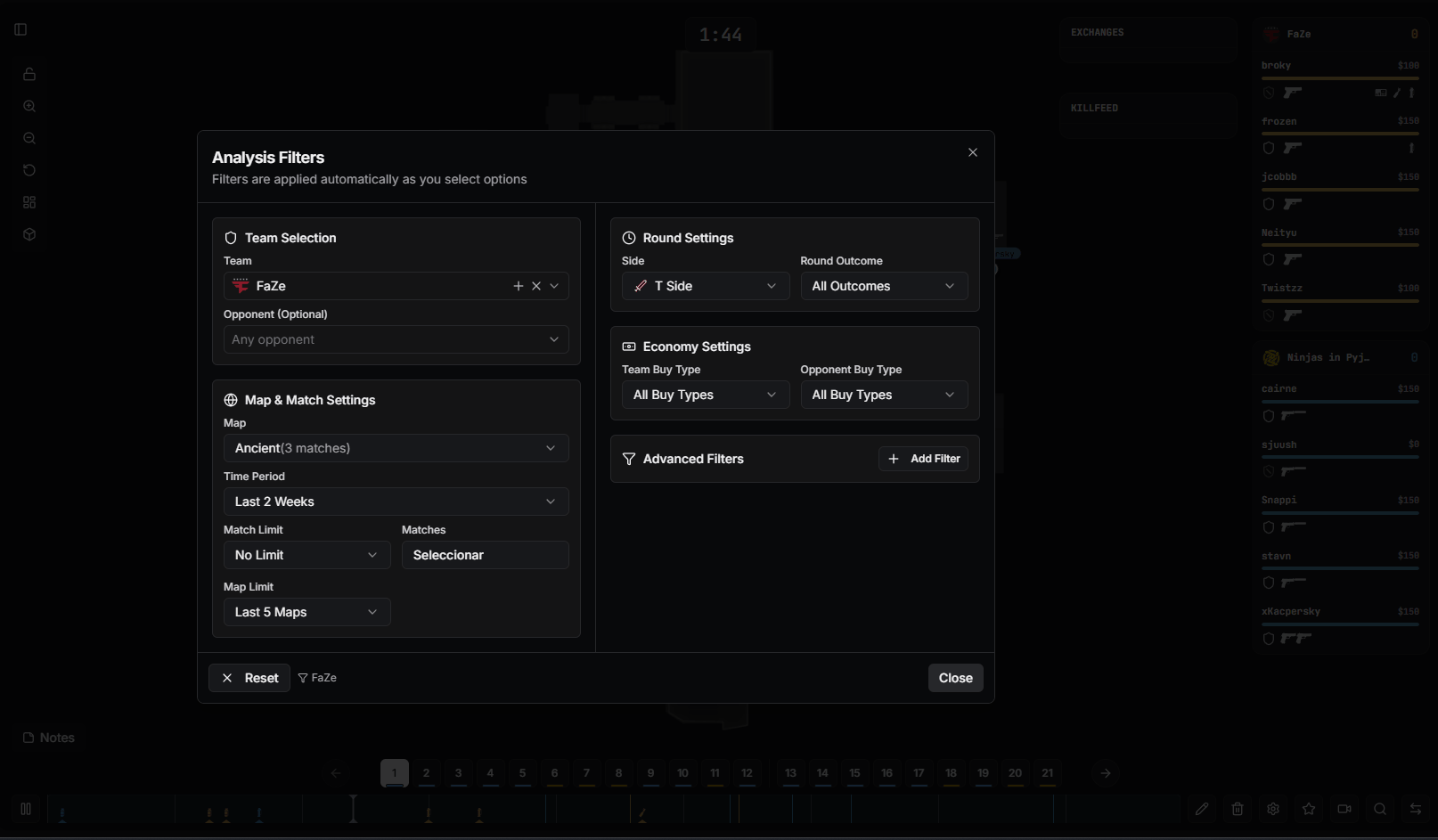Close the Analysis Filters dialog with X
The image size is (1438, 840).
tap(973, 152)
